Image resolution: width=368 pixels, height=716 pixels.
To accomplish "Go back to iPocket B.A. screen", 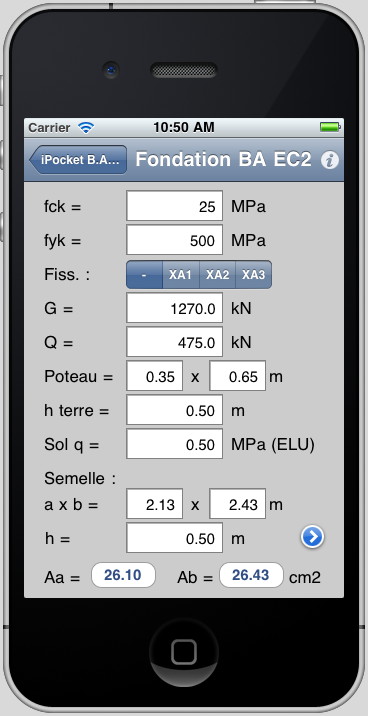I will 78,160.
